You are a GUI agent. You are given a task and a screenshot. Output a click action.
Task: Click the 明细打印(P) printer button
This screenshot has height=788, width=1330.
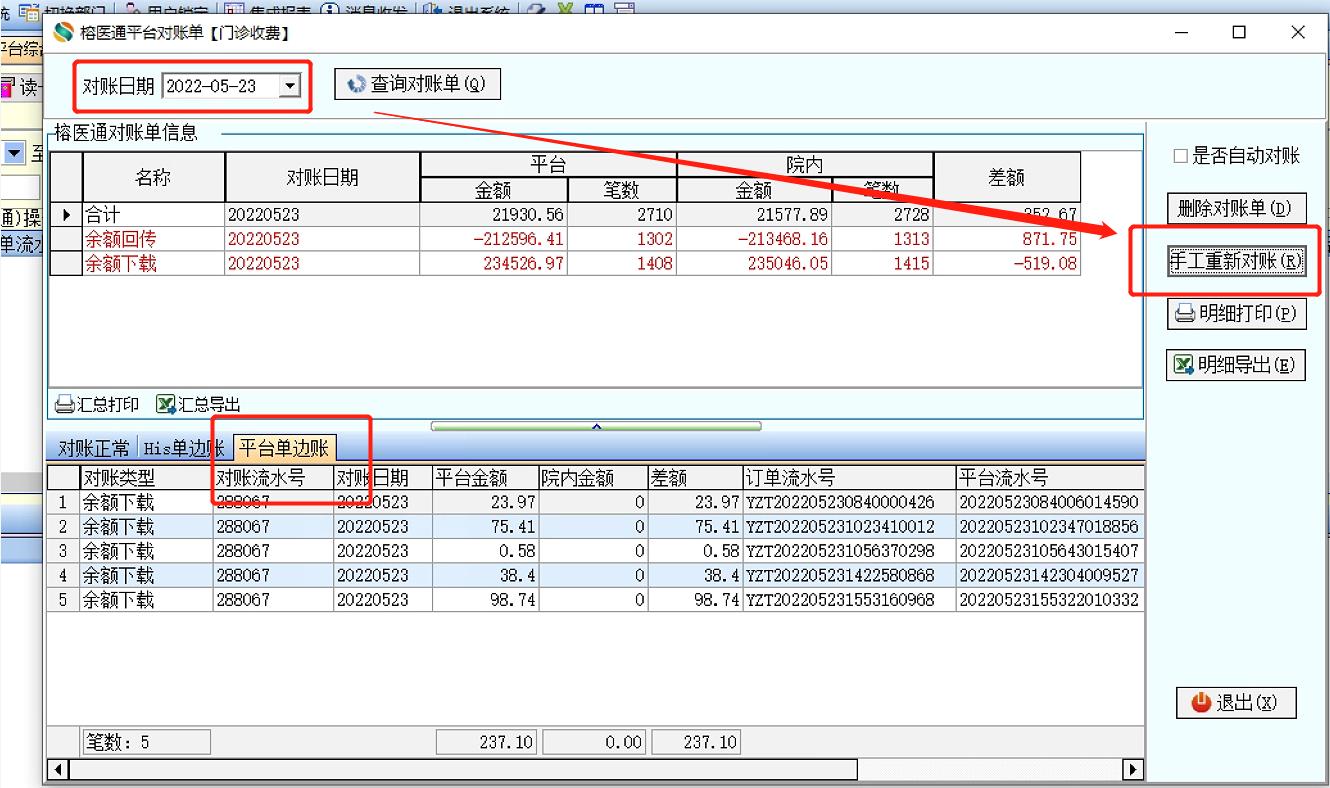(x=1236, y=313)
